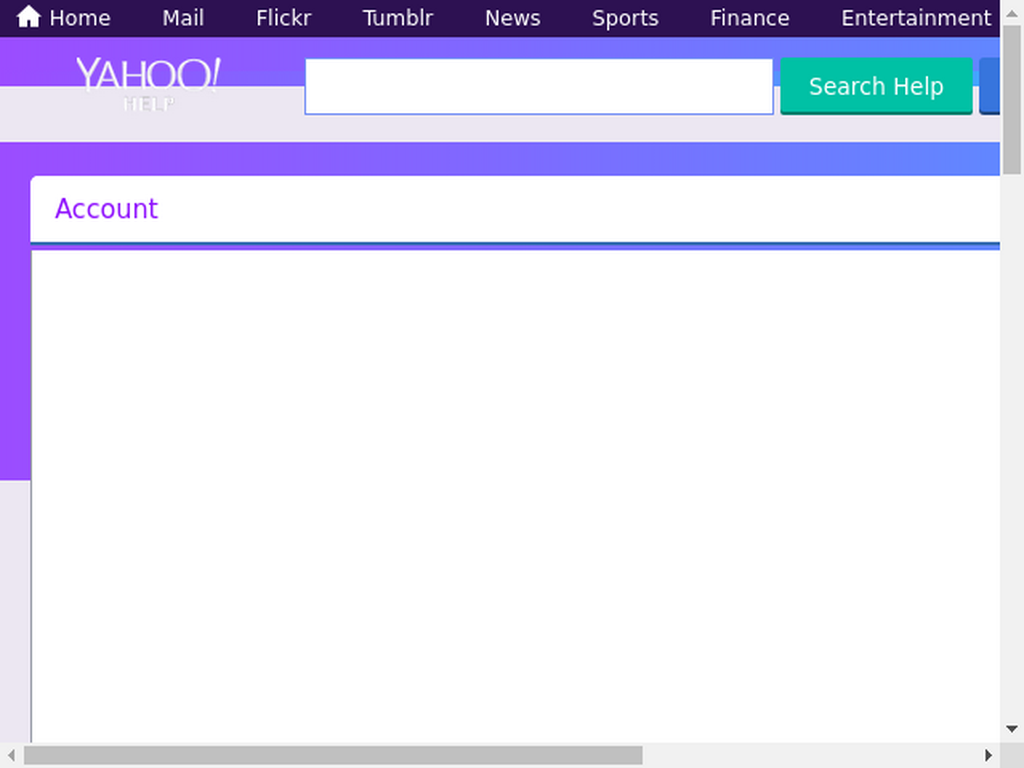Open the Account heading link
Image resolution: width=1024 pixels, height=768 pixels.
click(106, 209)
